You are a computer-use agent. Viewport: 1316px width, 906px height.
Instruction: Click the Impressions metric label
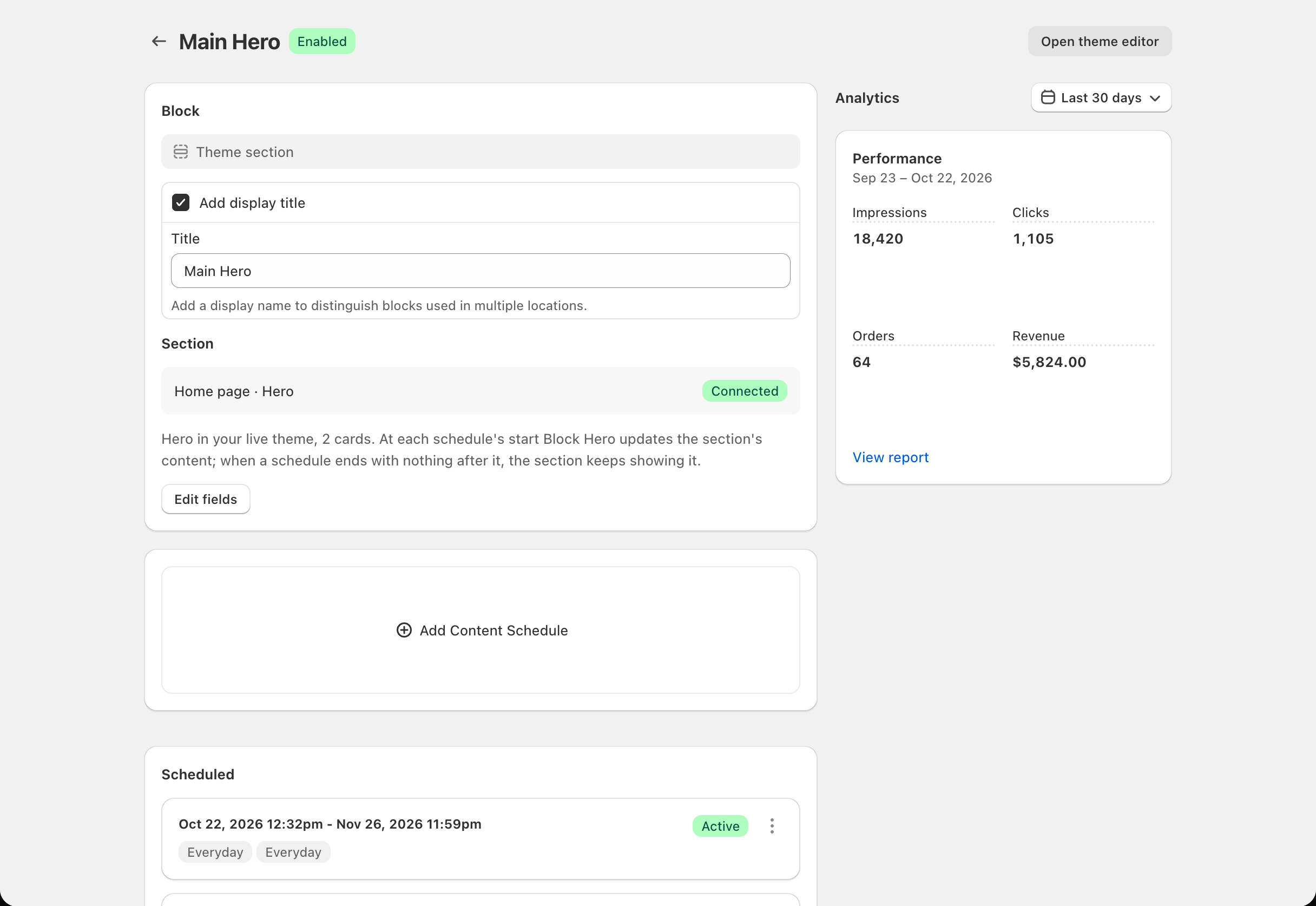[889, 213]
